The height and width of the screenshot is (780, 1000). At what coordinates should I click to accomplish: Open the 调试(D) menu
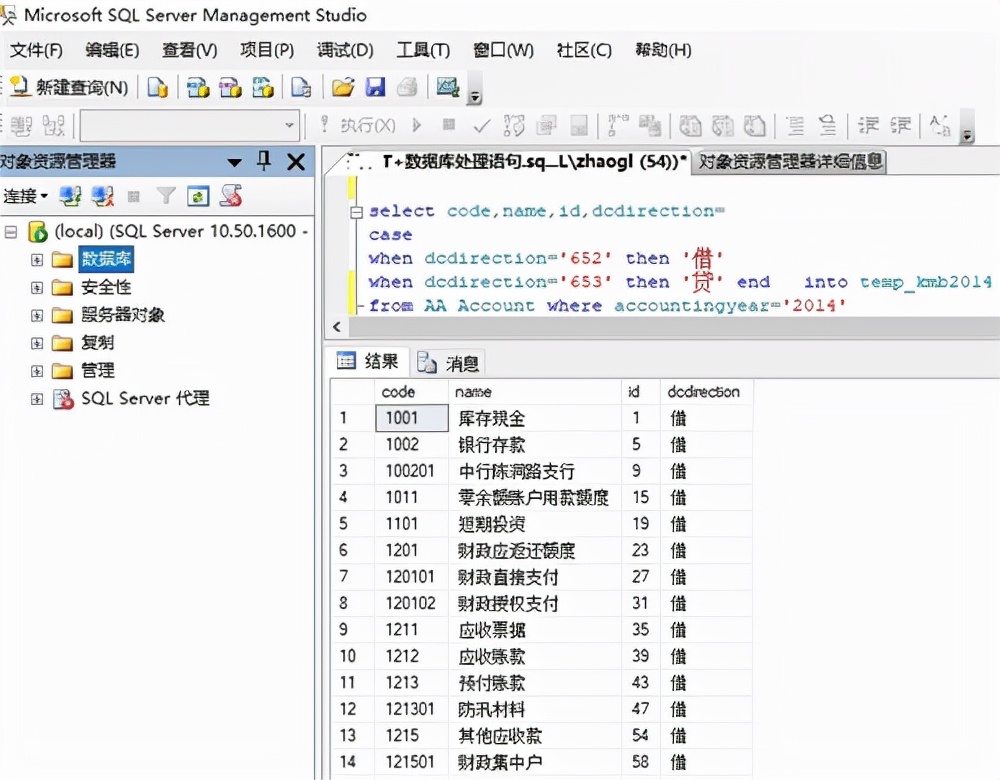pyautogui.click(x=344, y=49)
